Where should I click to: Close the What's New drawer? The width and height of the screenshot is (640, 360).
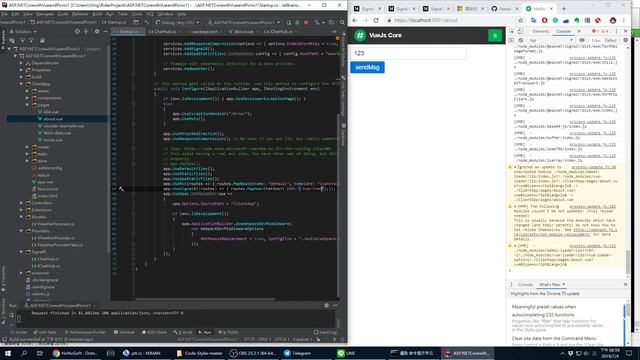(625, 284)
